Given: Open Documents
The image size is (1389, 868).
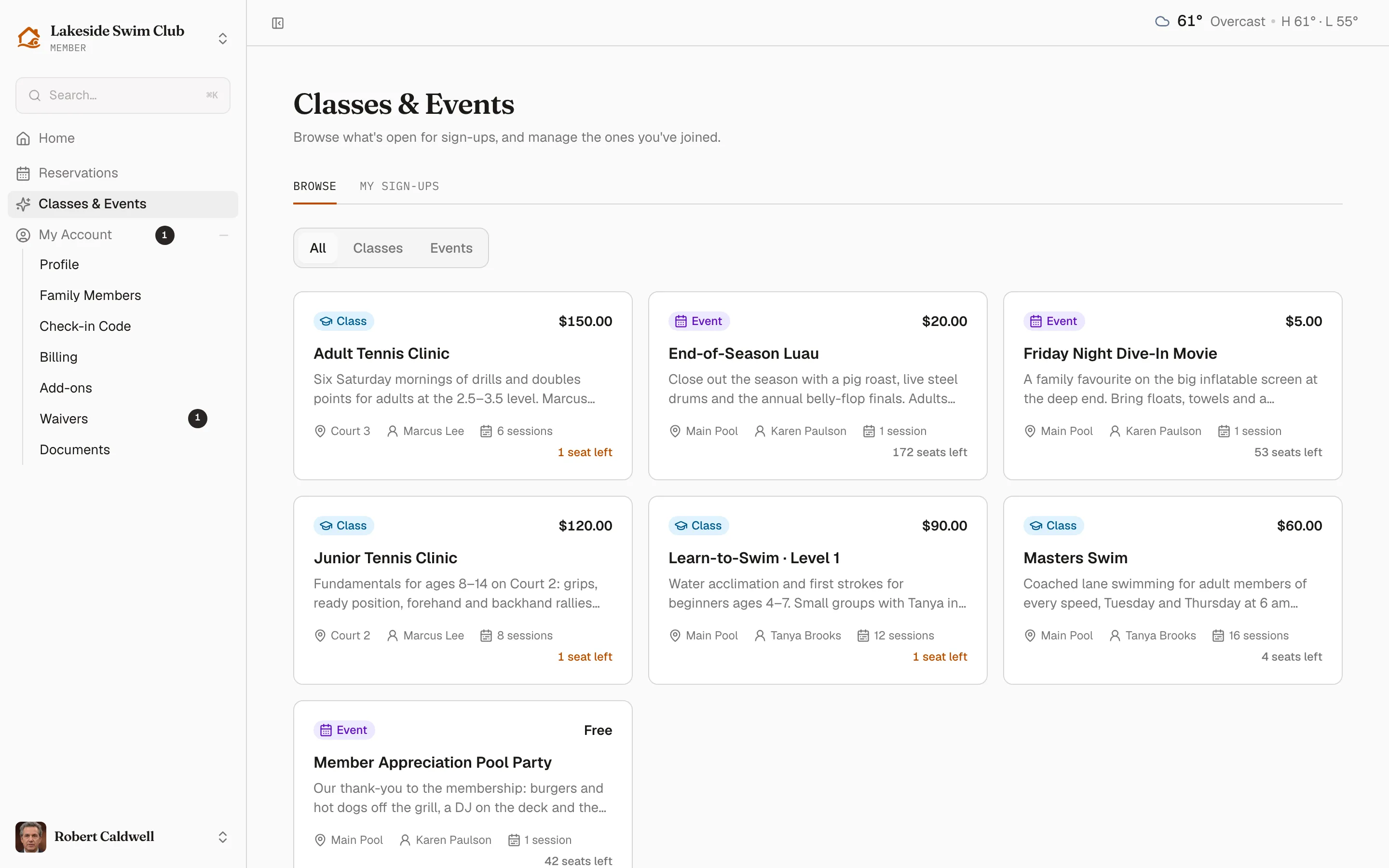Looking at the screenshot, I should (x=75, y=450).
